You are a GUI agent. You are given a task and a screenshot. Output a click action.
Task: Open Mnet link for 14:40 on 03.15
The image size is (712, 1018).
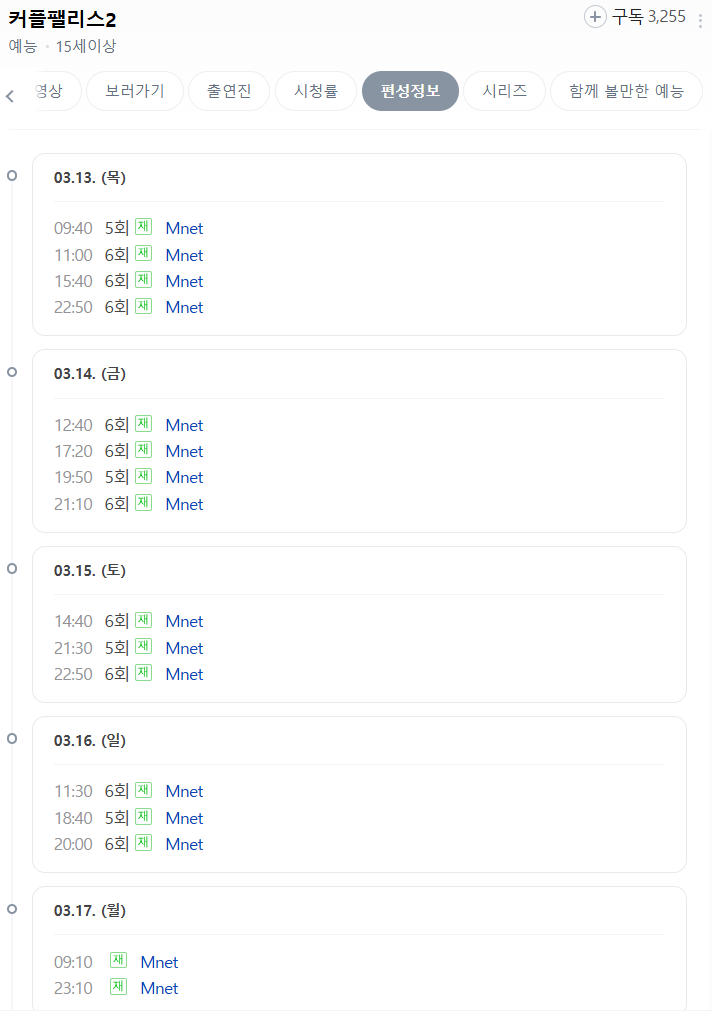click(x=184, y=621)
